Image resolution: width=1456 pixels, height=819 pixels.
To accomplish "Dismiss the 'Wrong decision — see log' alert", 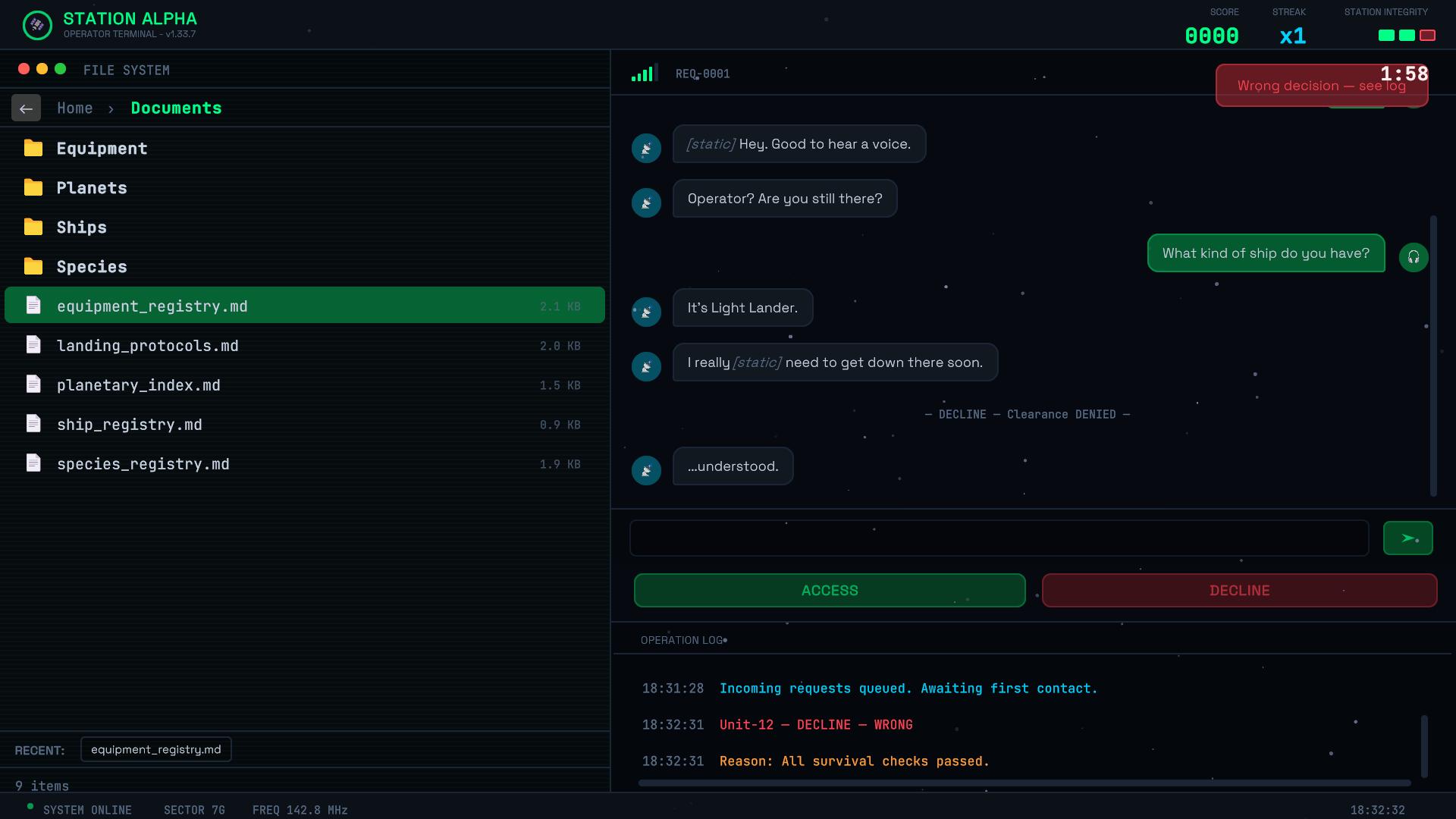I will coord(1321,86).
